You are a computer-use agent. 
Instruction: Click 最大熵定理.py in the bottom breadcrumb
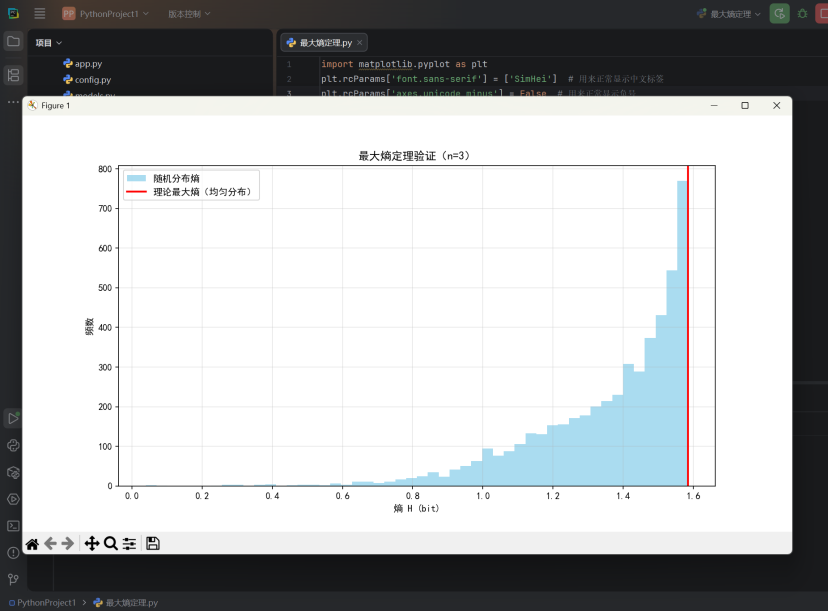click(x=126, y=603)
